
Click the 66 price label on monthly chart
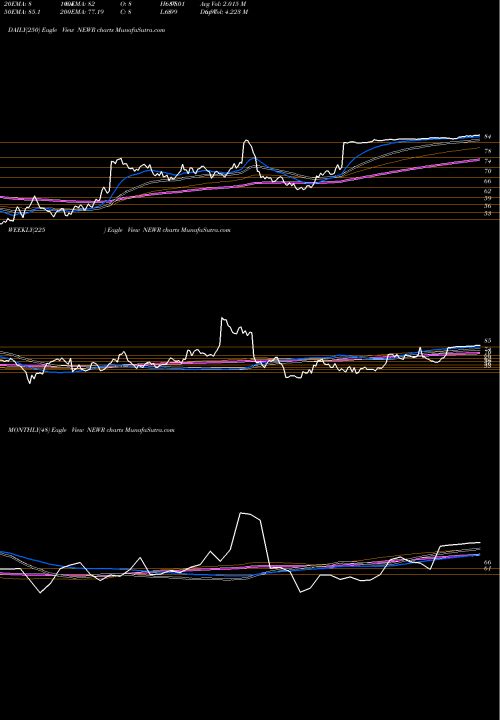(x=488, y=562)
